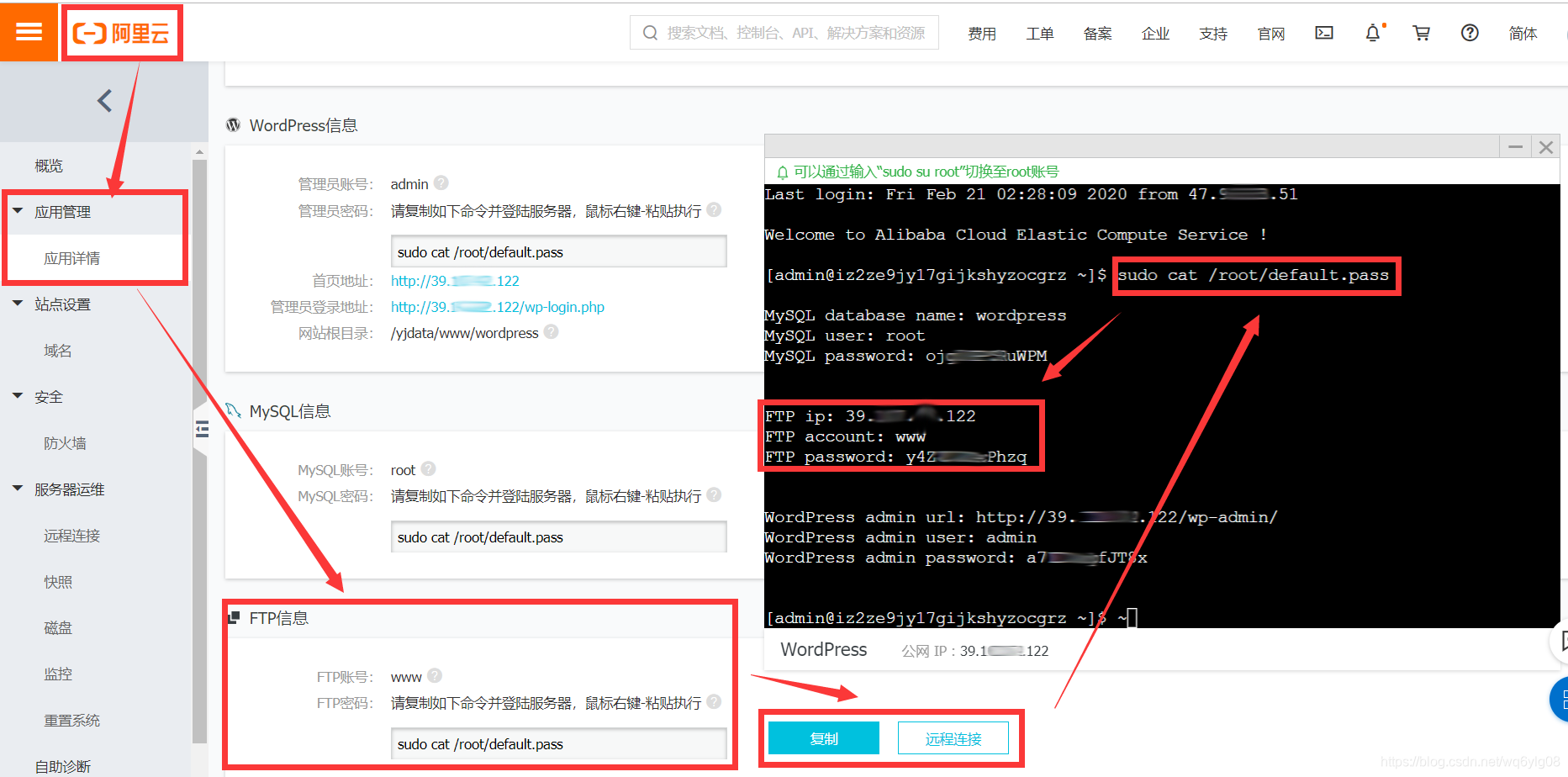1568x777 pixels.
Task: Click the blue floating widget at right edge
Action: click(x=1560, y=700)
